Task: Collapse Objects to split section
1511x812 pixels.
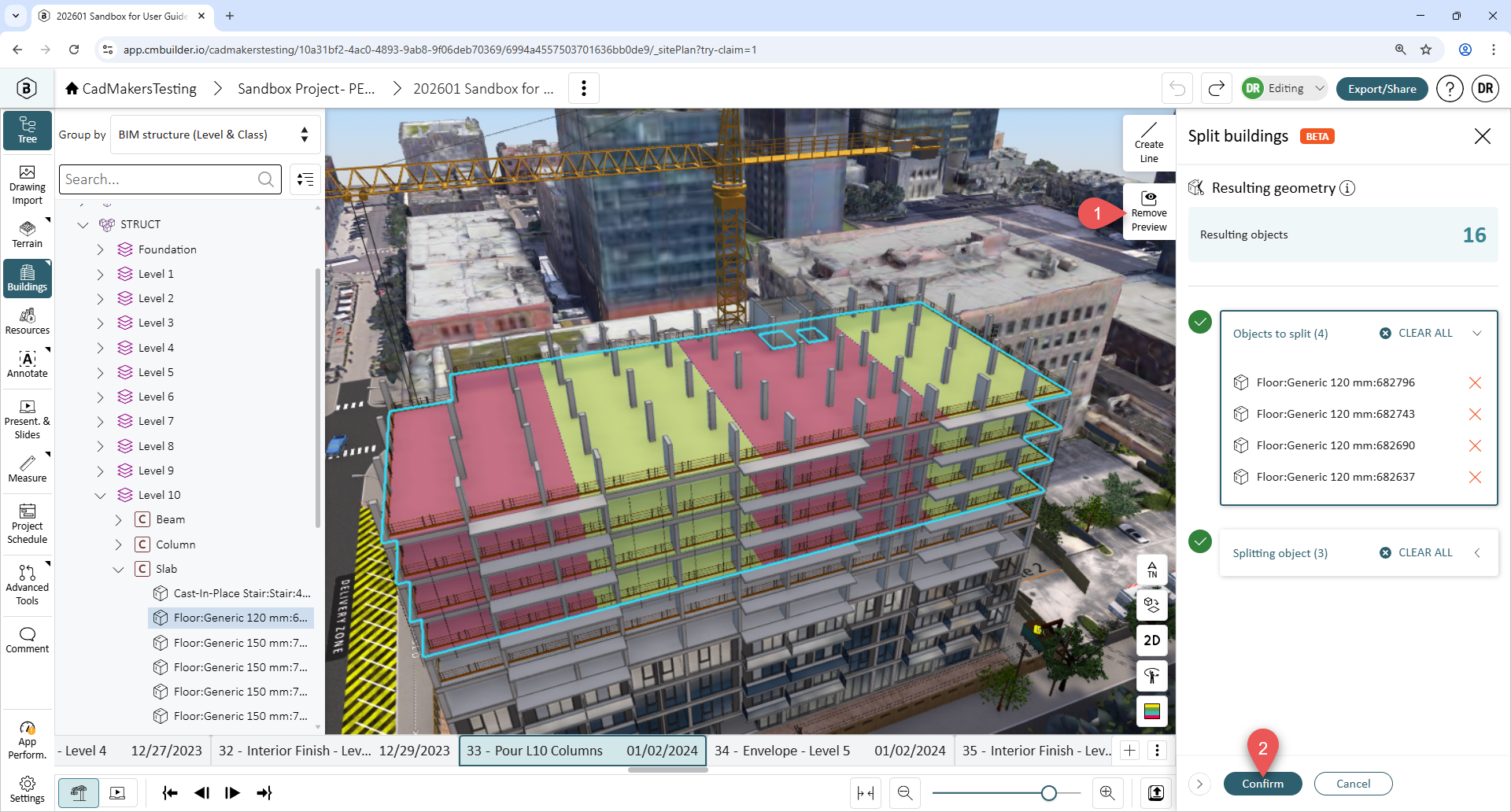Action: (x=1477, y=333)
